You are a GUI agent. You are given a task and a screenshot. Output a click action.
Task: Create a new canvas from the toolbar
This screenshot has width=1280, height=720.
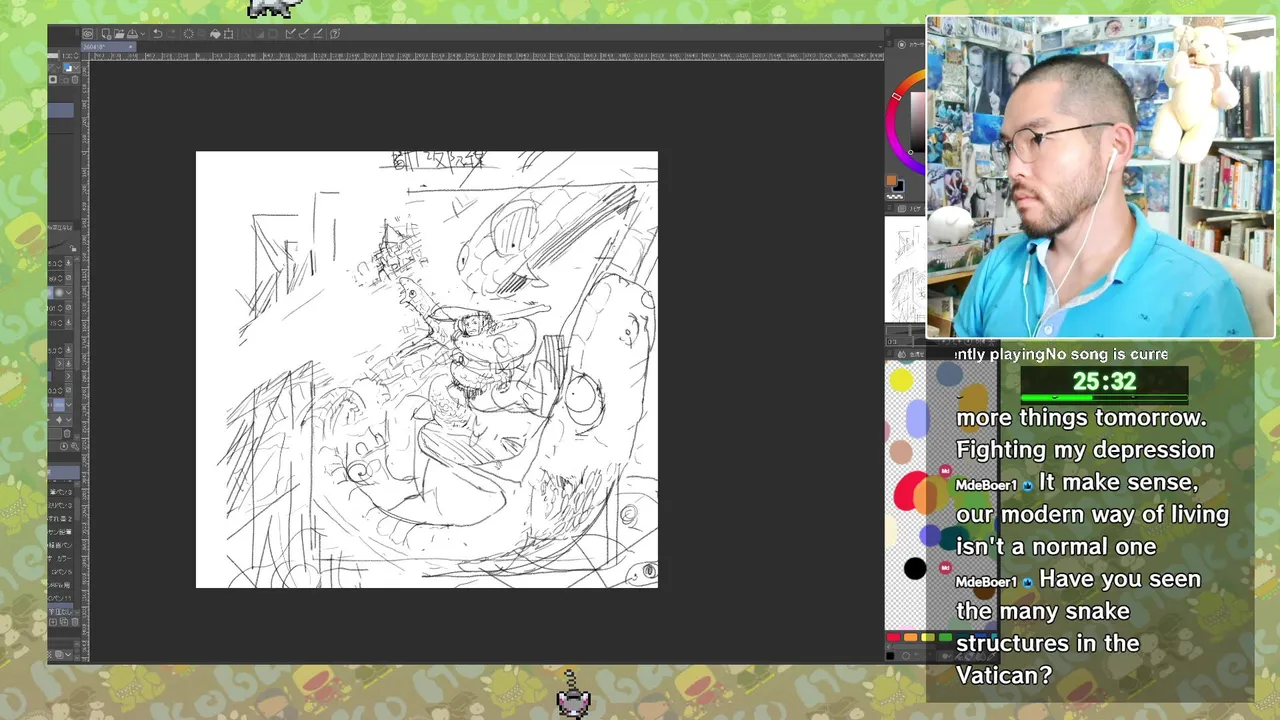(106, 34)
